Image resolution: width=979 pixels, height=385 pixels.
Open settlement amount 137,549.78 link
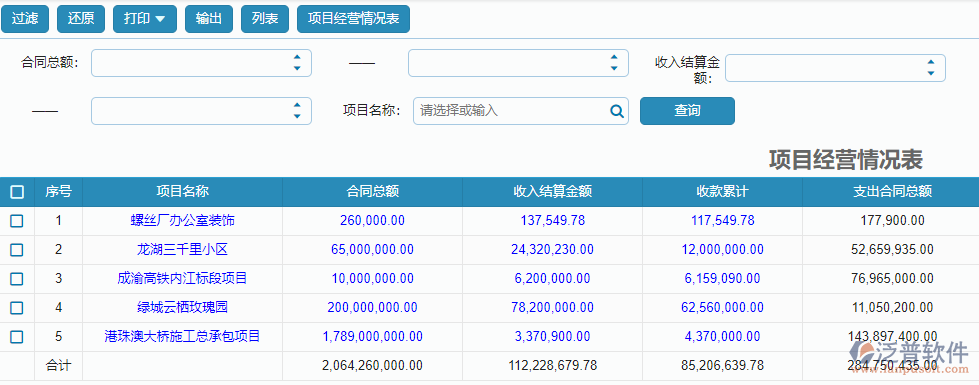click(553, 220)
